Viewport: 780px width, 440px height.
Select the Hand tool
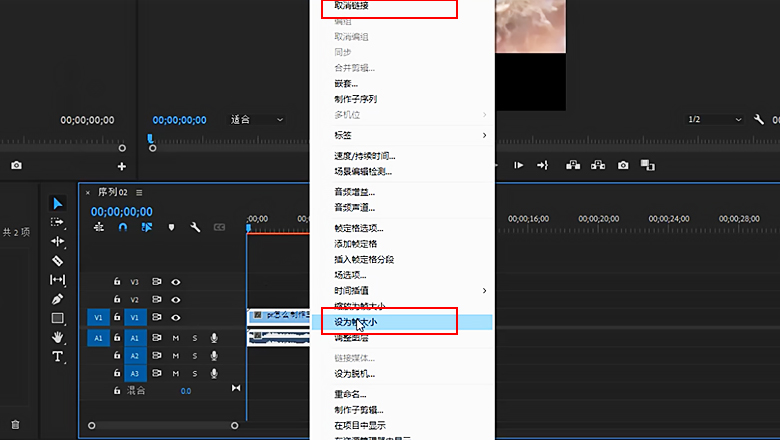tap(57, 338)
